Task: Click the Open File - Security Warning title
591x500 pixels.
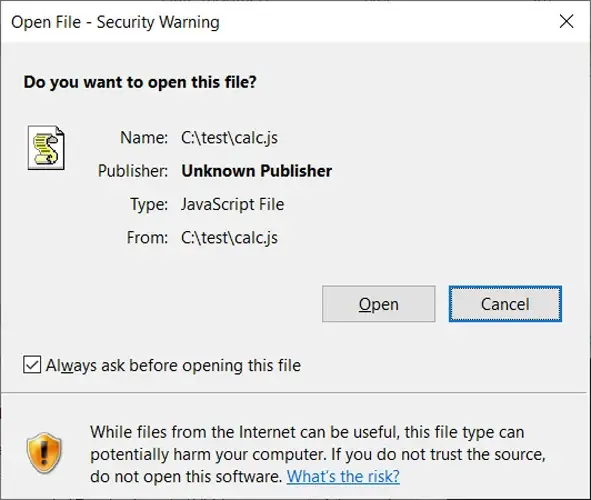Action: [x=115, y=22]
